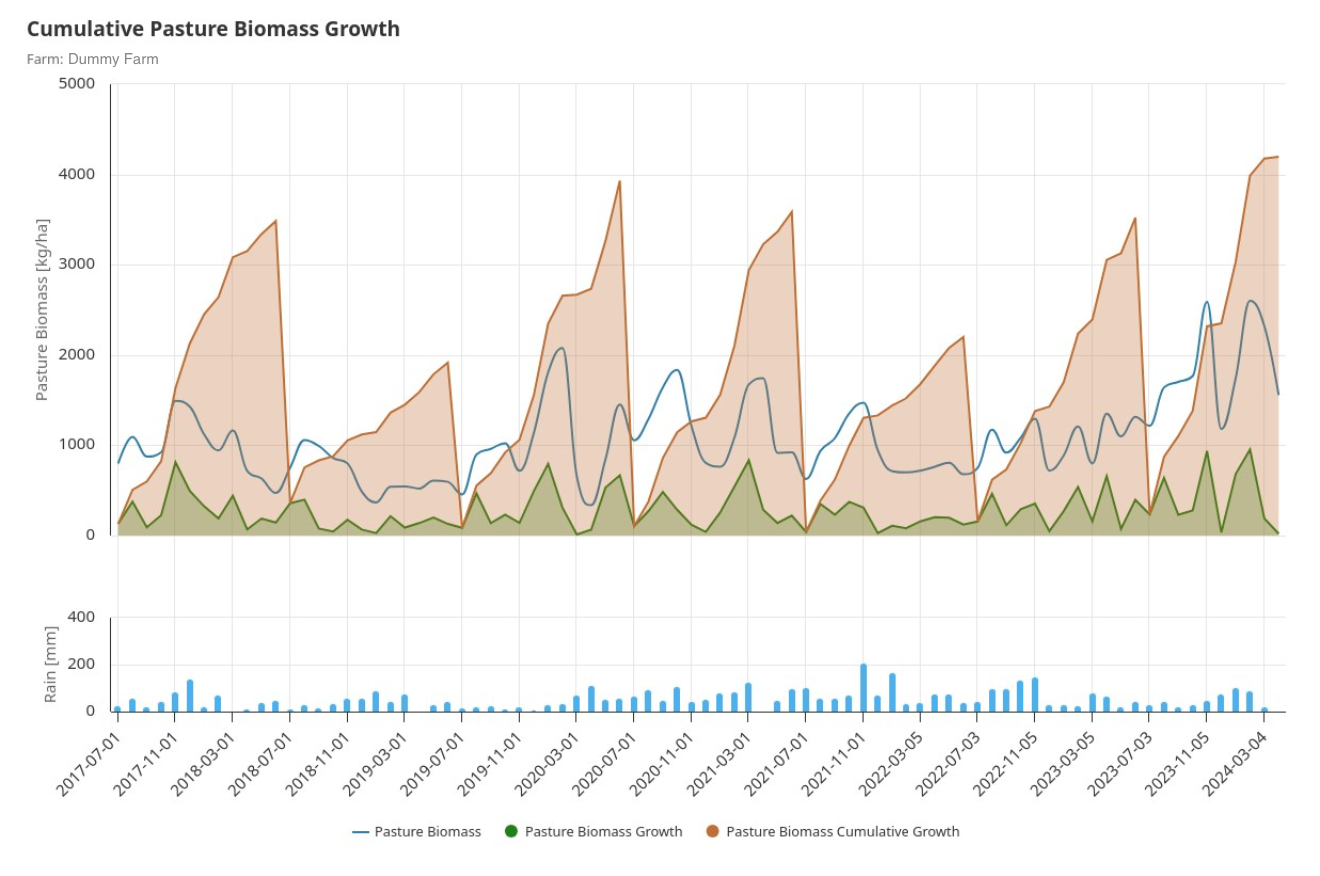The image size is (1320, 876).
Task: Select the 2020-03-01 date tick label
Action: tap(549, 759)
